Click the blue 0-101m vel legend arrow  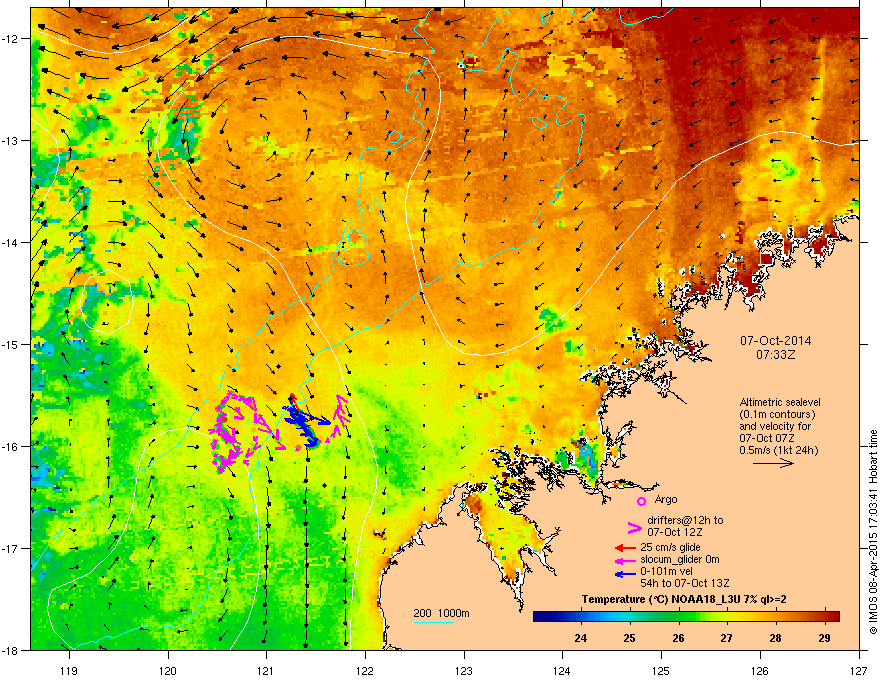[x=625, y=574]
